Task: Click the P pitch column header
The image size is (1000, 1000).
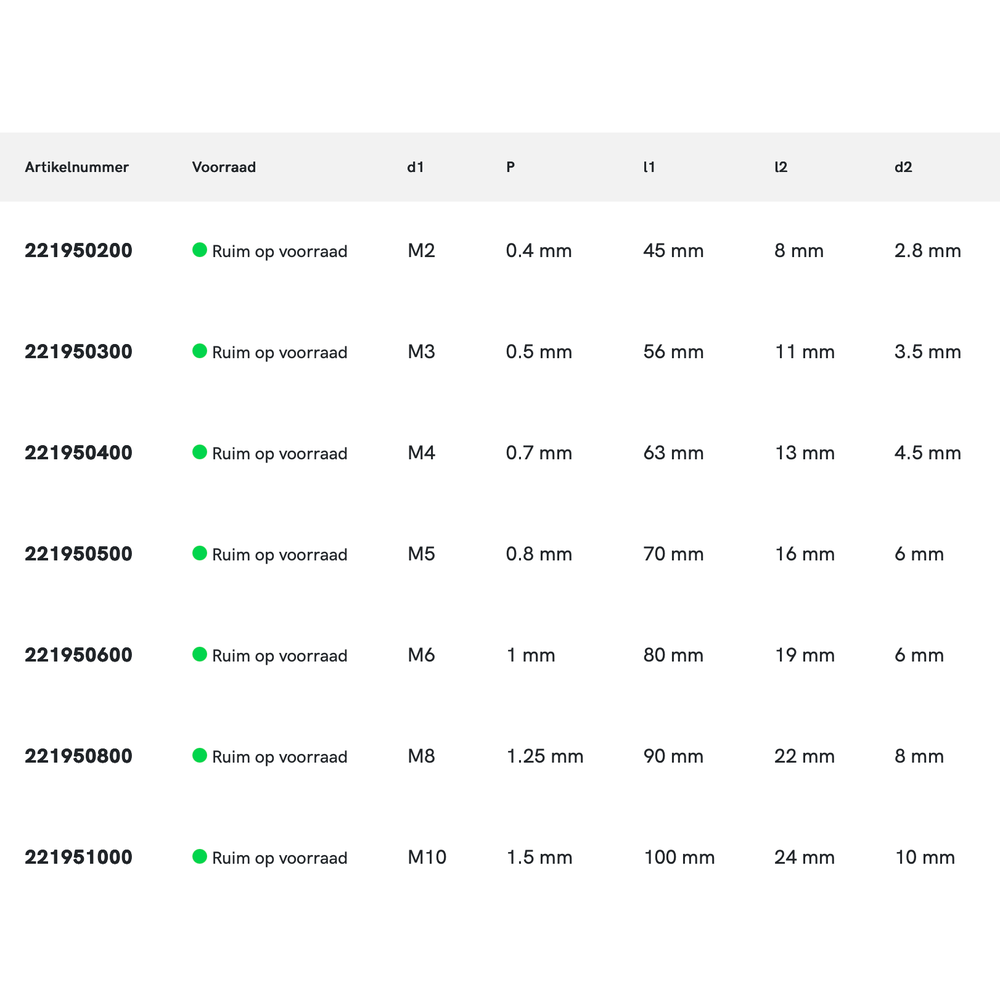Action: coord(510,167)
